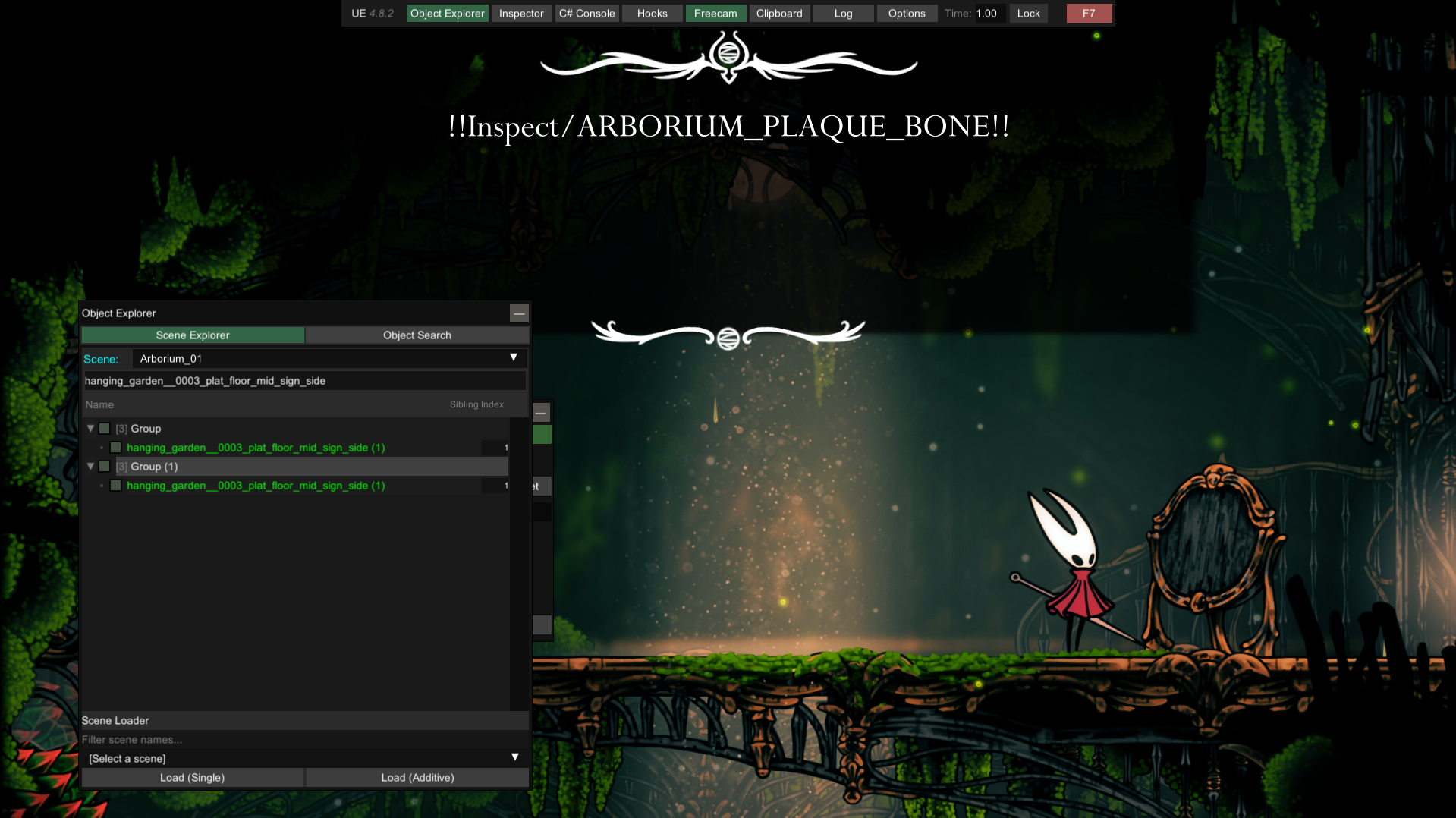Click the red F7 close menu button
This screenshot has height=818, width=1456.
click(x=1089, y=14)
